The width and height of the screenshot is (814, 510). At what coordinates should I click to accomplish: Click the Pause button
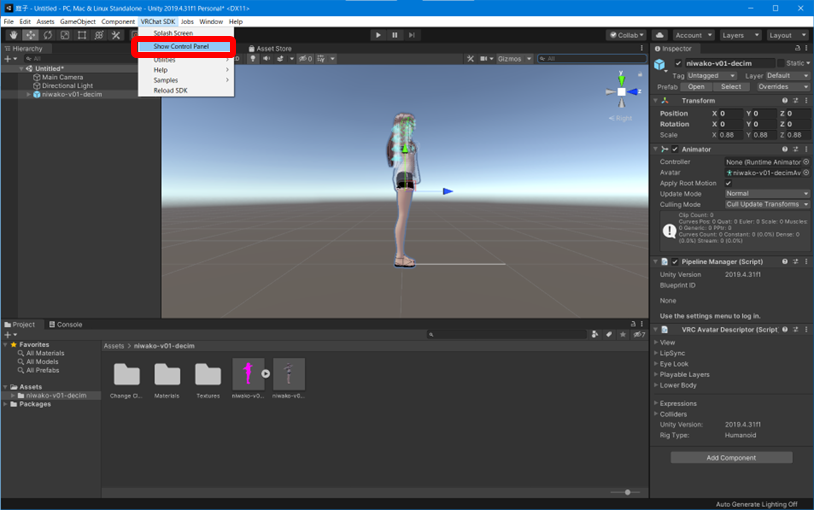pyautogui.click(x=395, y=35)
